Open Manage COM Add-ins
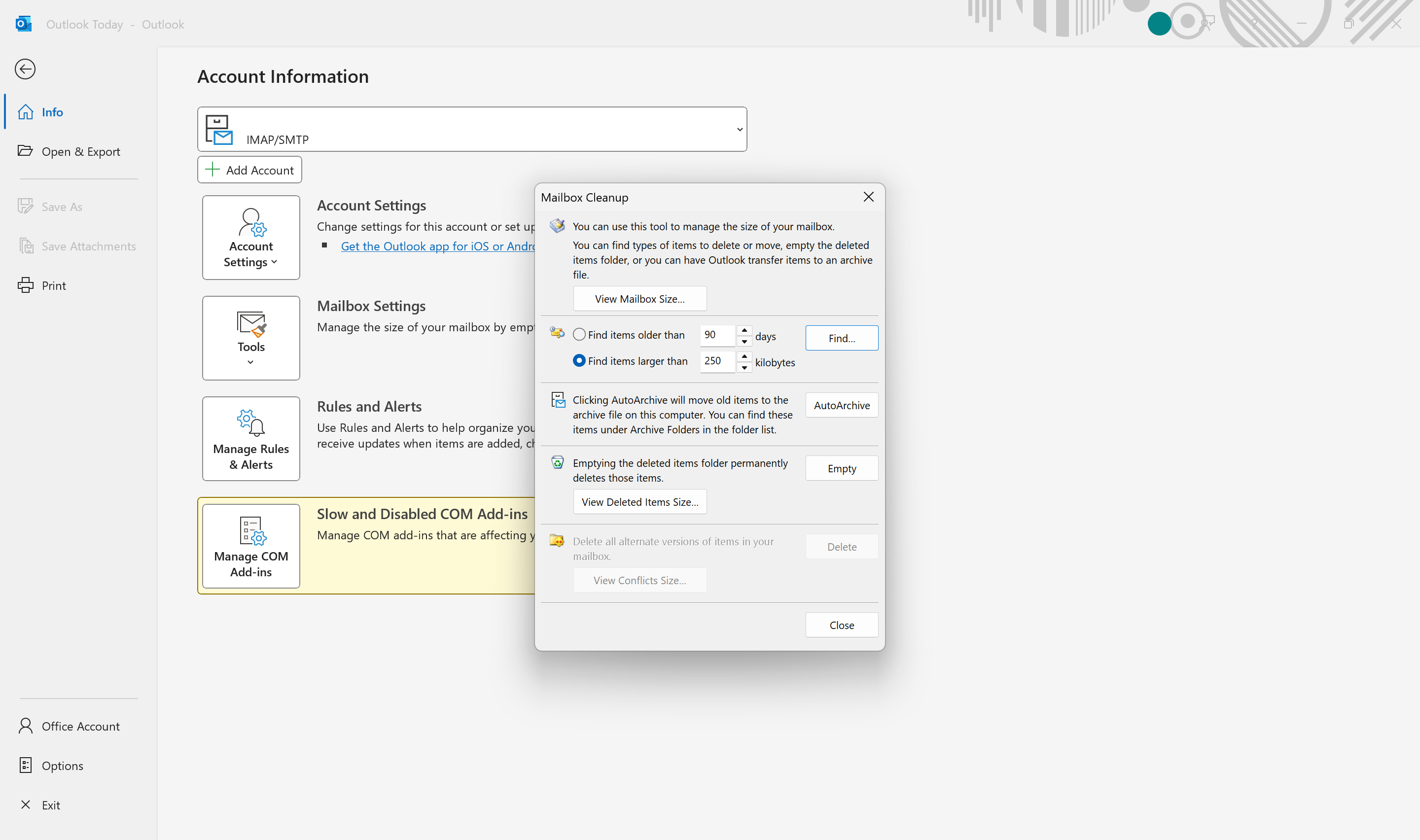This screenshot has width=1420, height=840. coord(251,546)
